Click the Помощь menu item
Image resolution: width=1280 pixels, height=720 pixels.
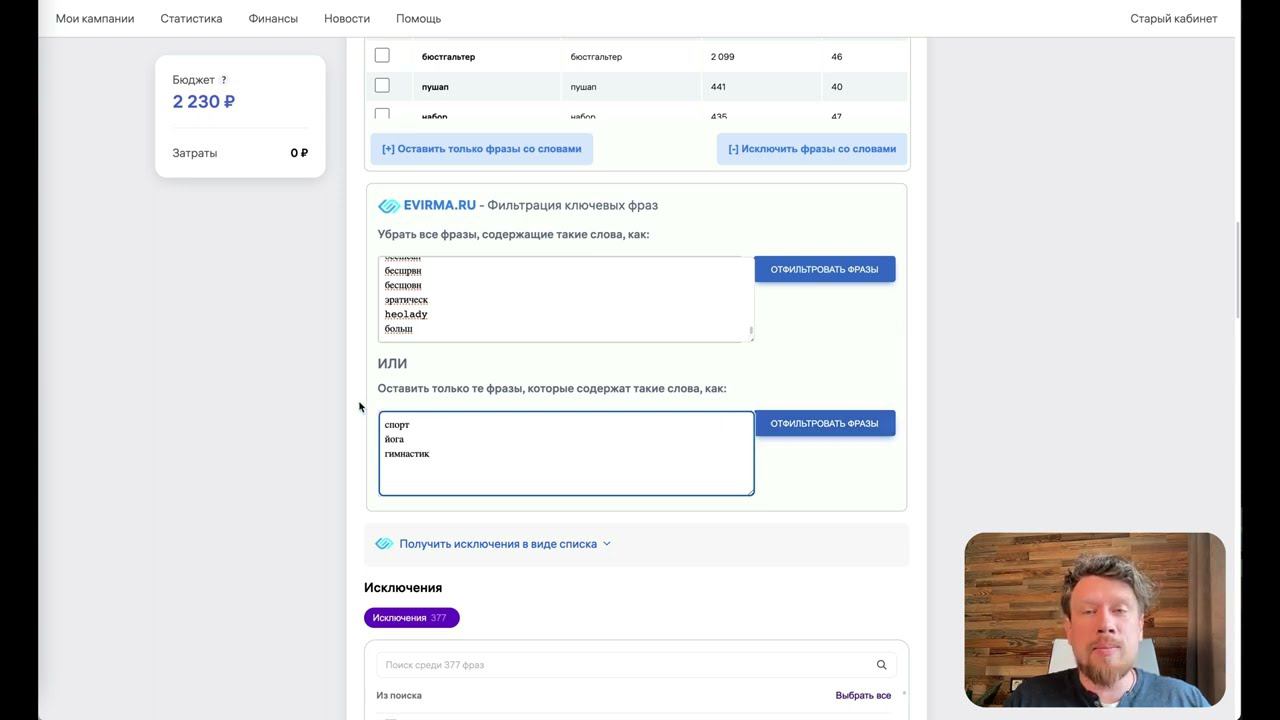coord(418,19)
